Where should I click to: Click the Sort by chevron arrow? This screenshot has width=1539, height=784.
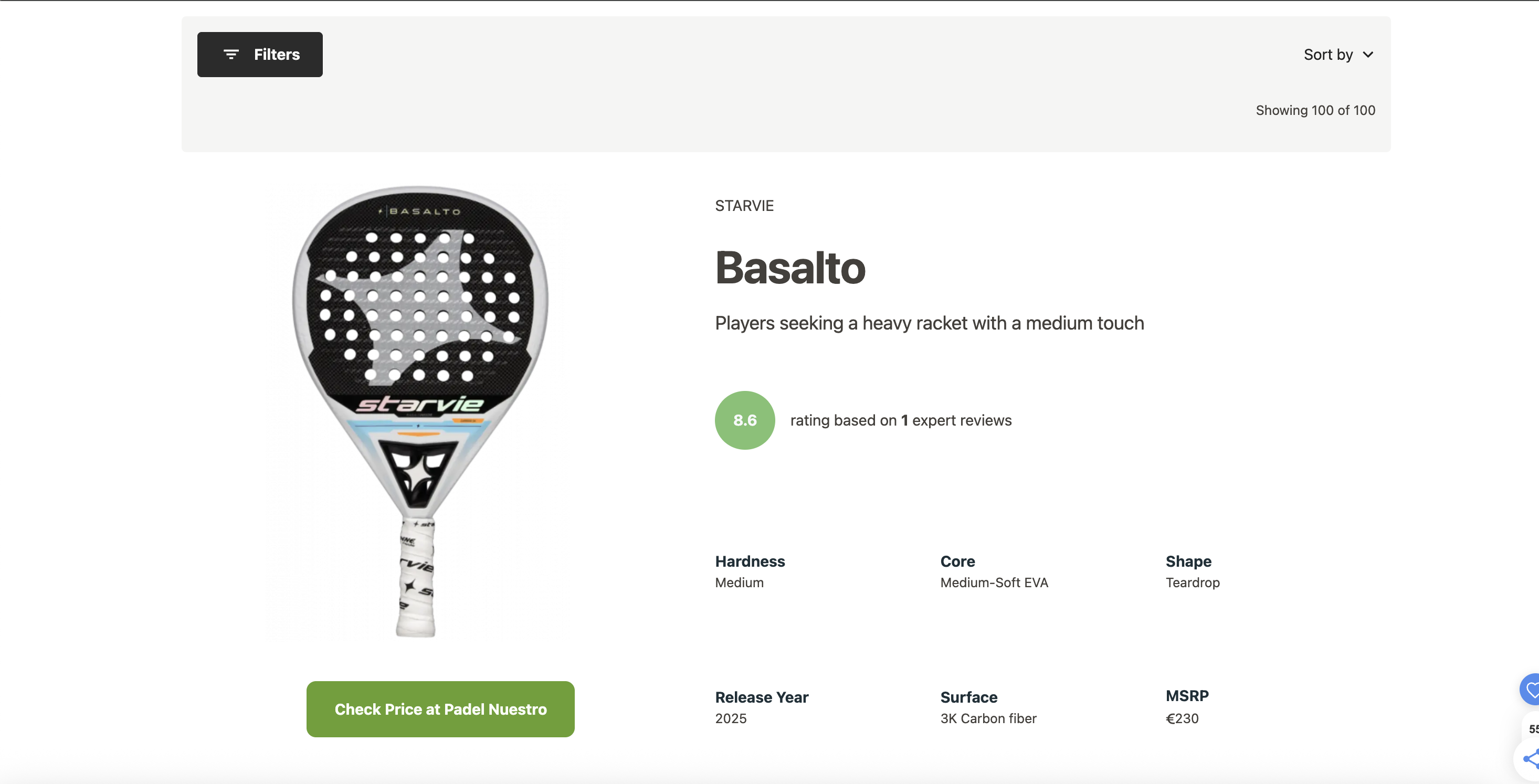click(1369, 55)
